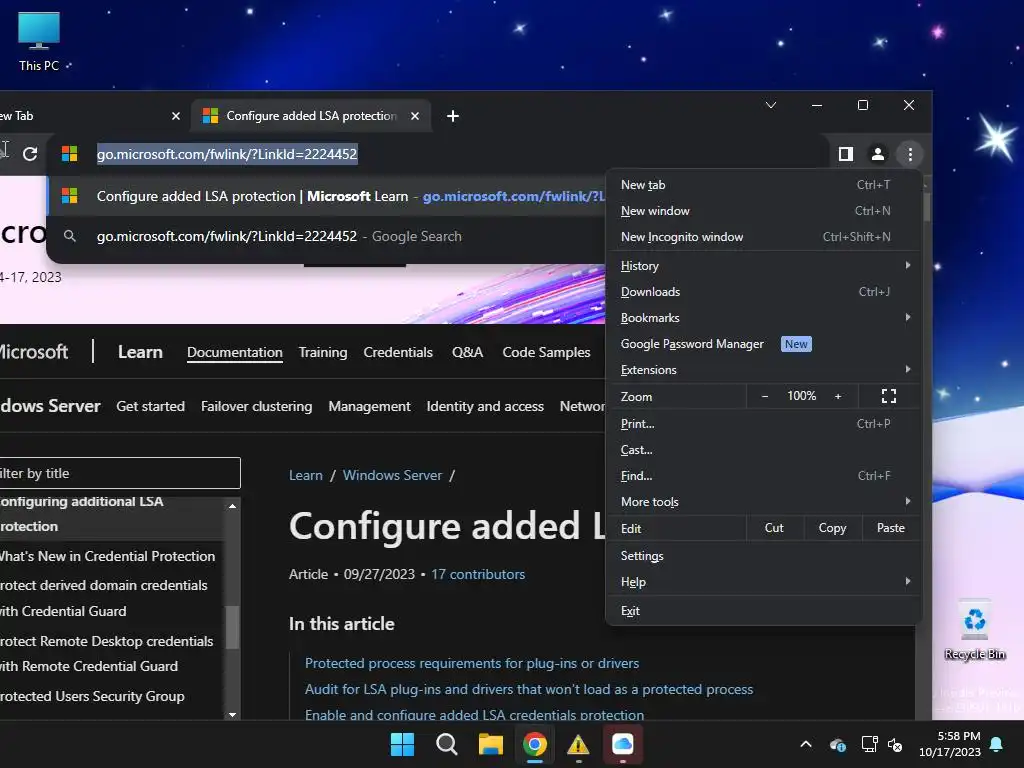1024x768 pixels.
Task: Click the muted volume tray icon
Action: (895, 744)
